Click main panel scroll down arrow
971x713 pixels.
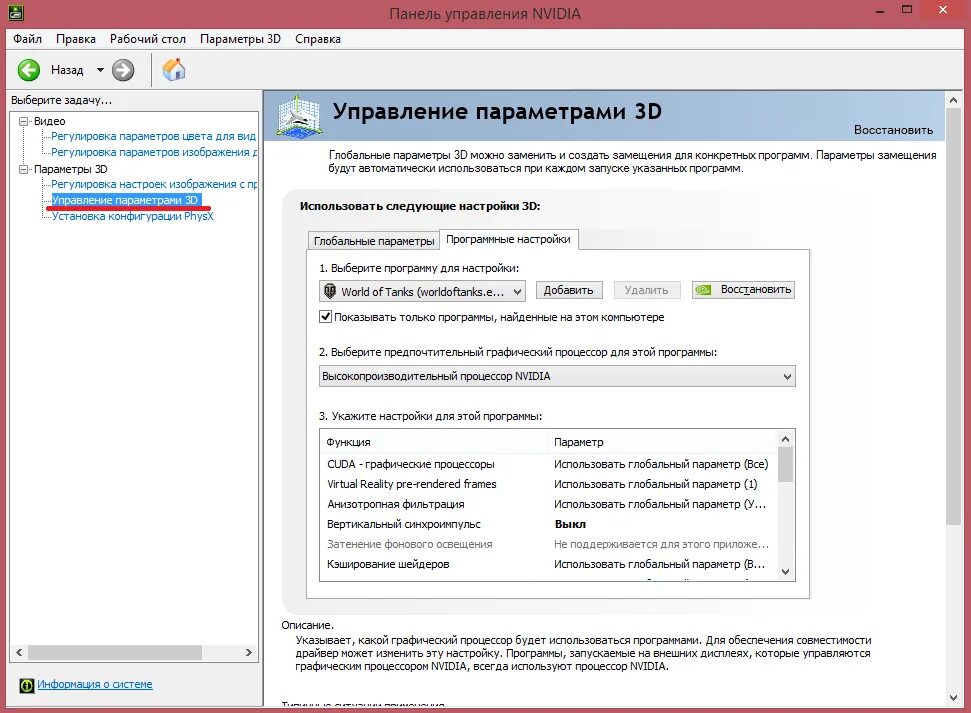point(953,698)
